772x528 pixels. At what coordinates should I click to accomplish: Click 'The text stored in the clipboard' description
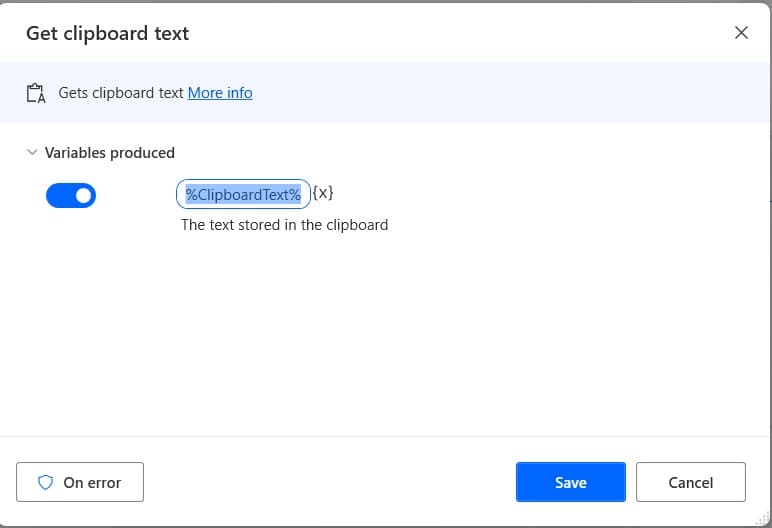285,225
